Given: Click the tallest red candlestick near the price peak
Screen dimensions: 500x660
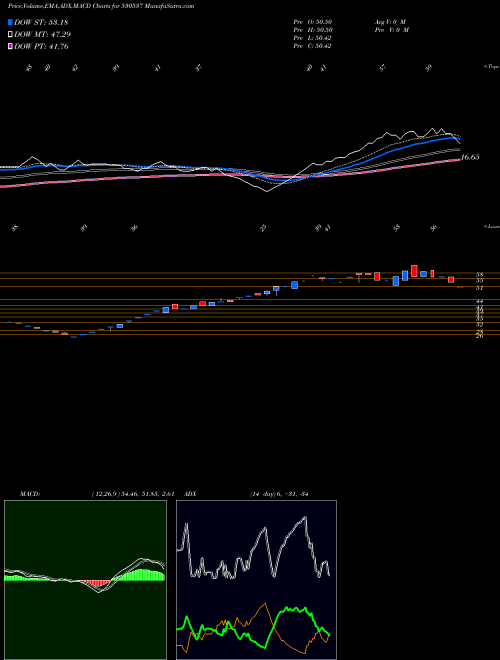Looking at the screenshot, I should [x=414, y=271].
